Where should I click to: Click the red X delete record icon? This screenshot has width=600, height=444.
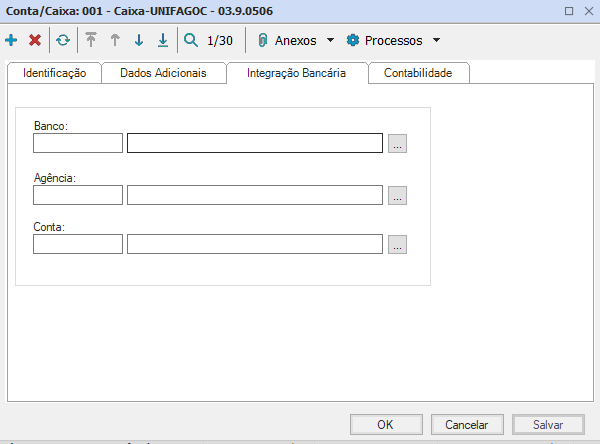point(35,41)
